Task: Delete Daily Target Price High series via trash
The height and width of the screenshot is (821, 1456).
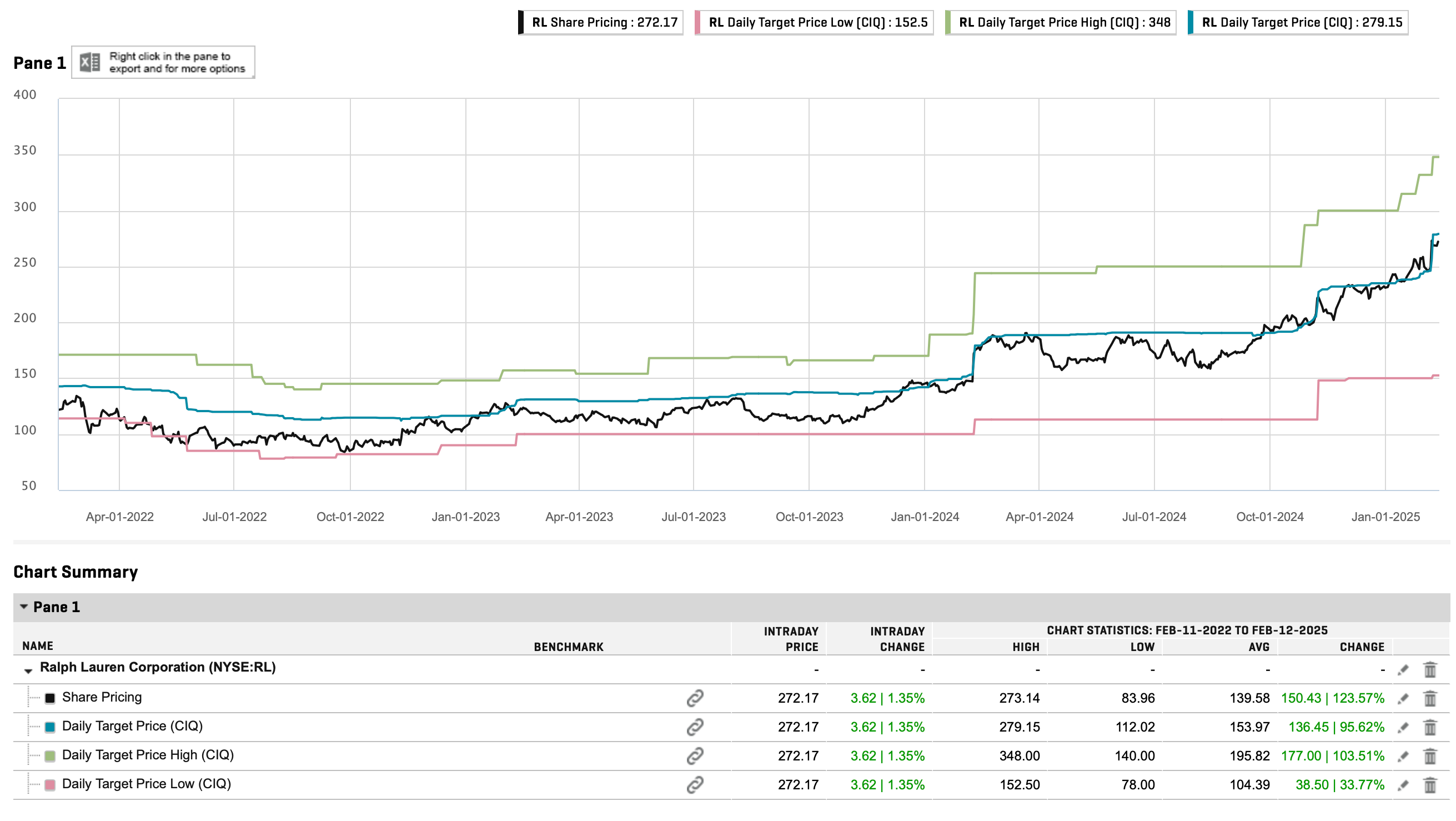Action: click(x=1430, y=757)
